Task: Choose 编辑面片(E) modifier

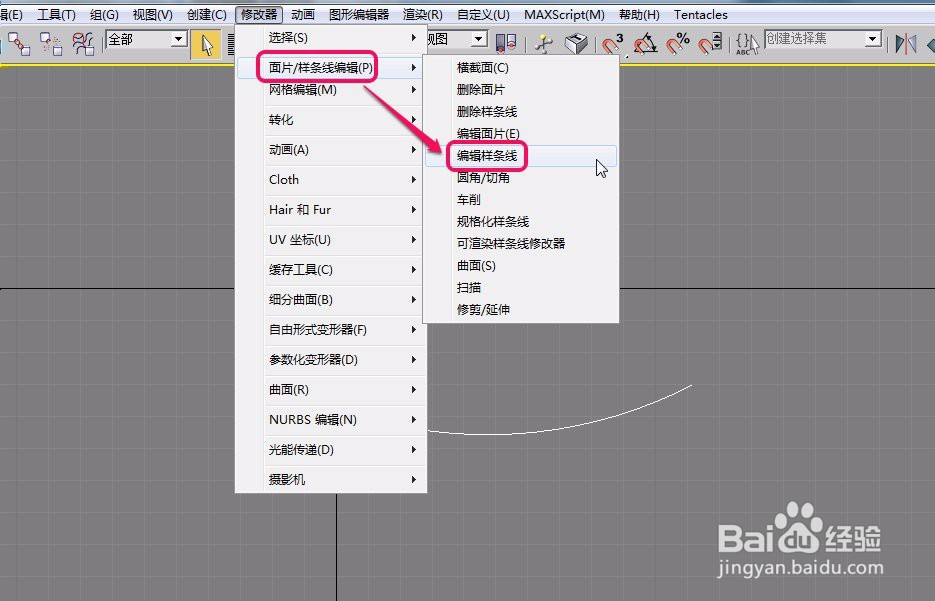Action: pos(521,134)
